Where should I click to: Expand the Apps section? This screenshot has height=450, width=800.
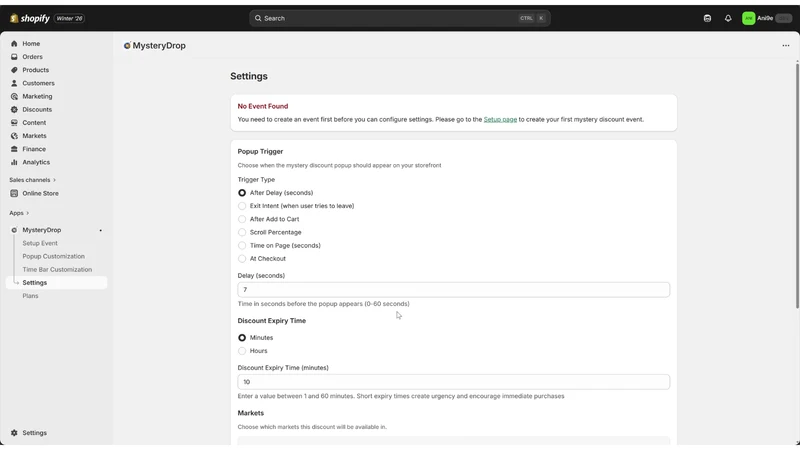19,213
